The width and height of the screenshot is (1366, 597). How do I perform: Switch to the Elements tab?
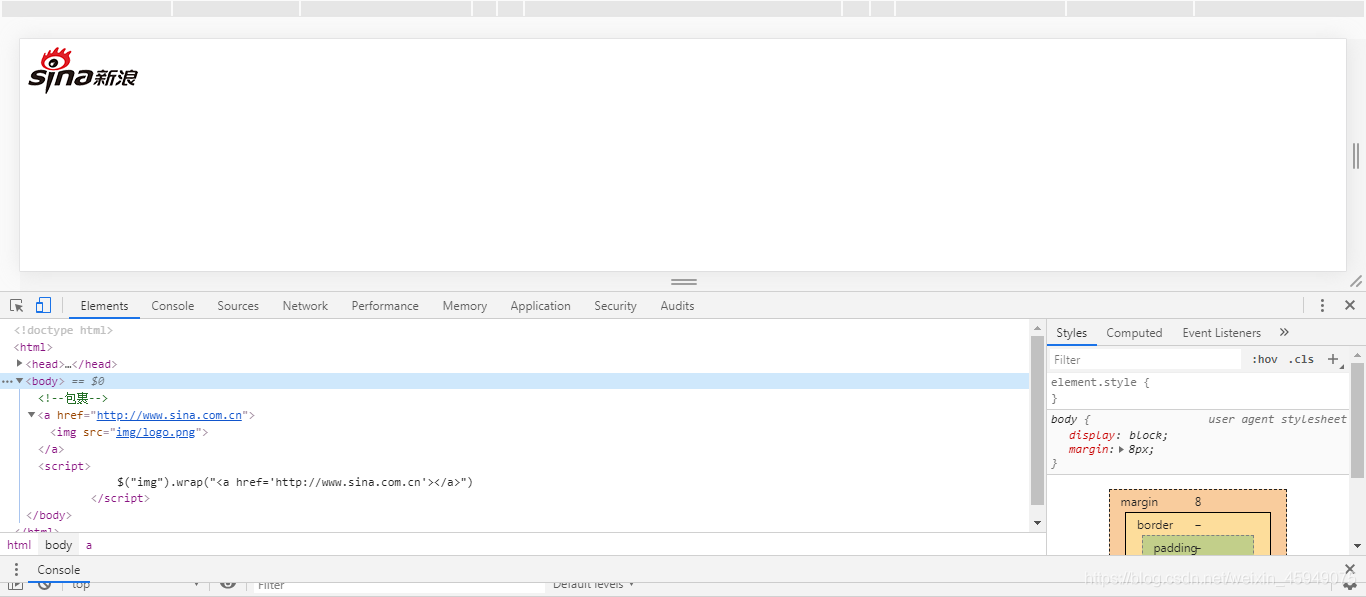click(x=104, y=306)
